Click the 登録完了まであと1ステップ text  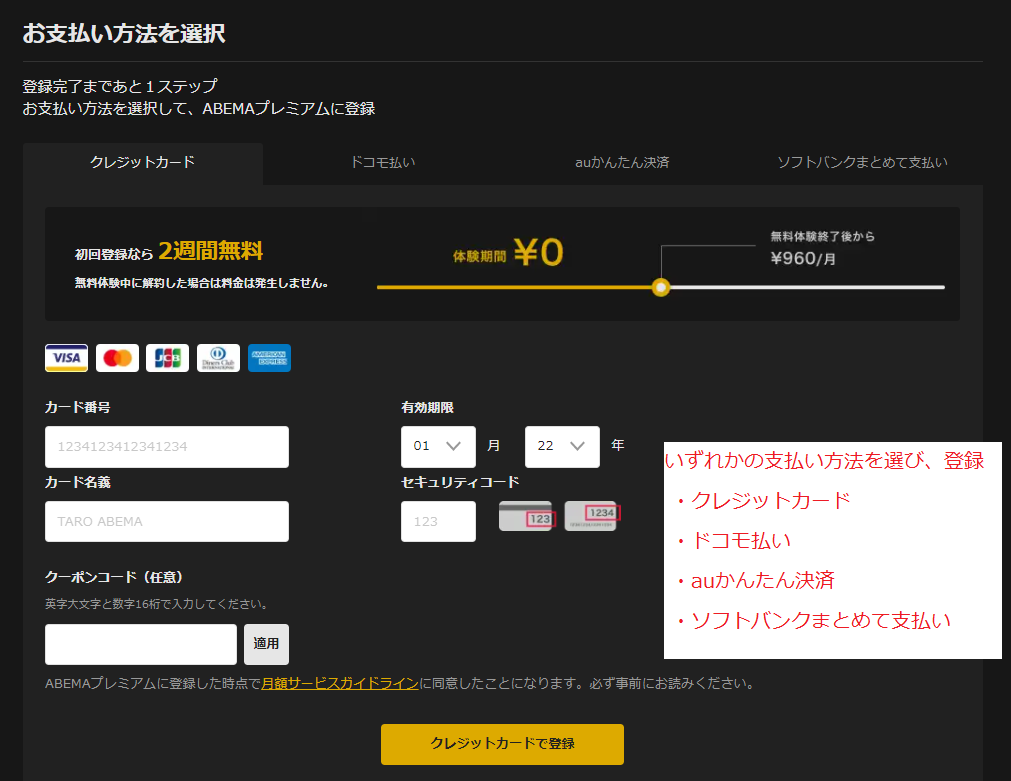coord(121,86)
